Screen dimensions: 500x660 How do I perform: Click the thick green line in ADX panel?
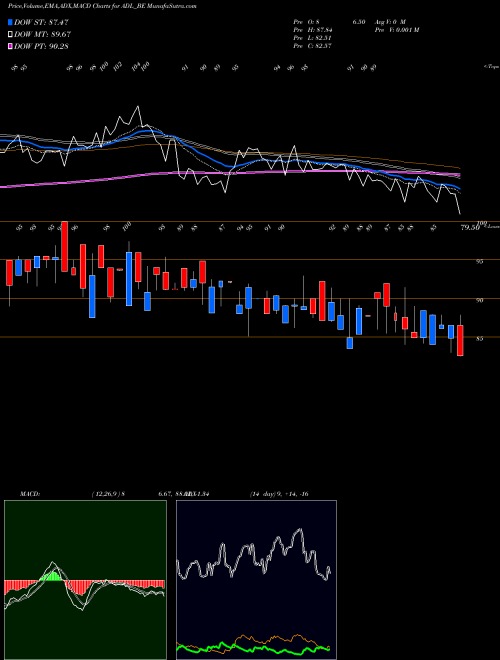tap(253, 648)
